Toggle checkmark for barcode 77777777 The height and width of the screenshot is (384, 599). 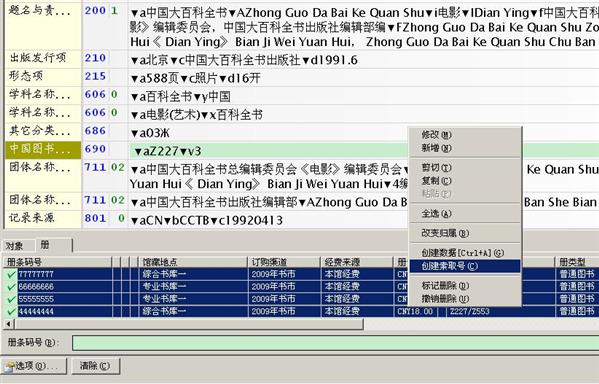coord(11,274)
